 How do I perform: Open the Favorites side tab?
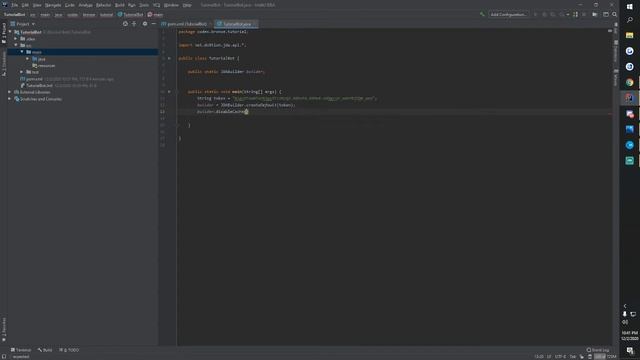[4, 329]
